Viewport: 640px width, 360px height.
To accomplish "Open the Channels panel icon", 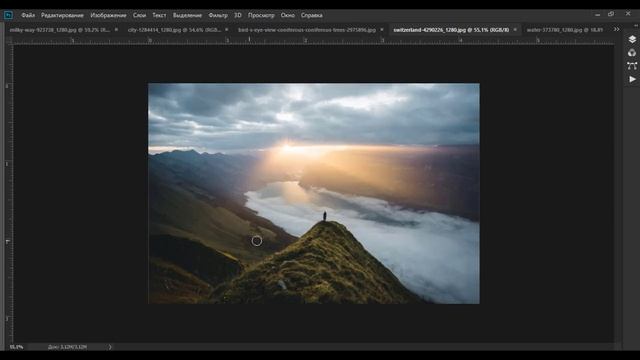I will 632,53.
